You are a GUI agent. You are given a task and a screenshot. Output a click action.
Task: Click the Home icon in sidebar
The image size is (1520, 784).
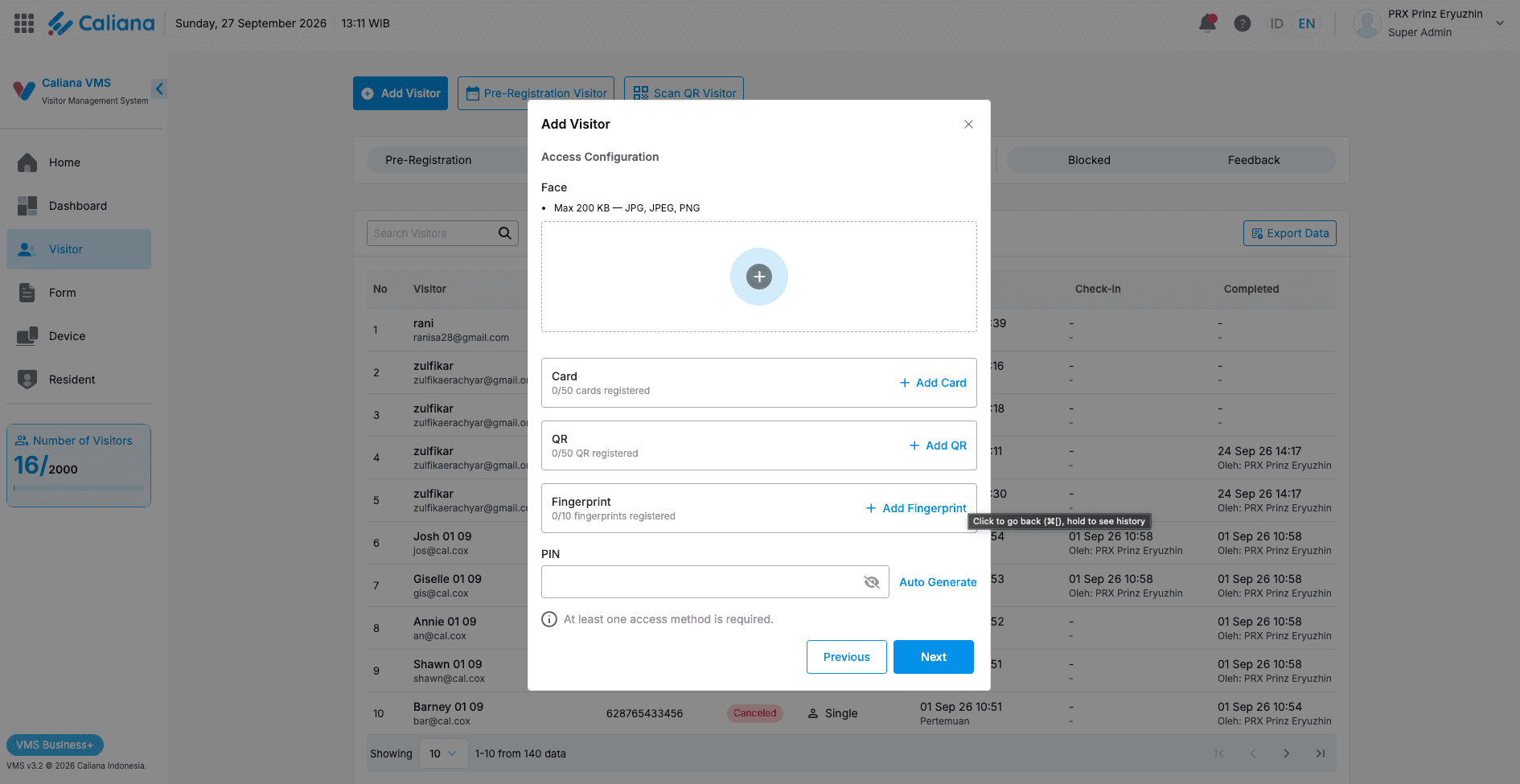[x=27, y=162]
